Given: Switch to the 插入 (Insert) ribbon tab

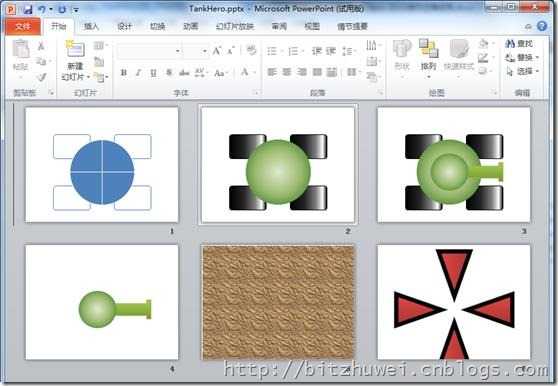Looking at the screenshot, I should tap(91, 26).
